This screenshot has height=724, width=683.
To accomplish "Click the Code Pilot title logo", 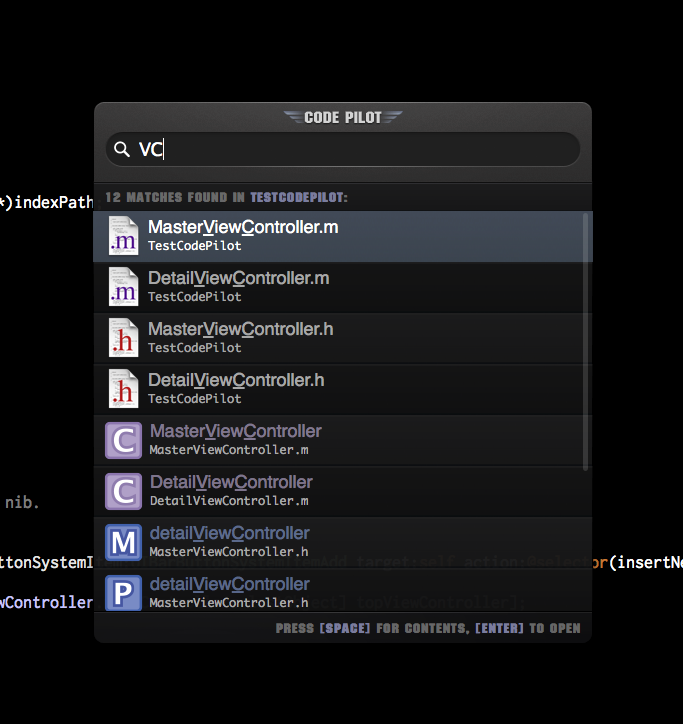I will (x=343, y=117).
